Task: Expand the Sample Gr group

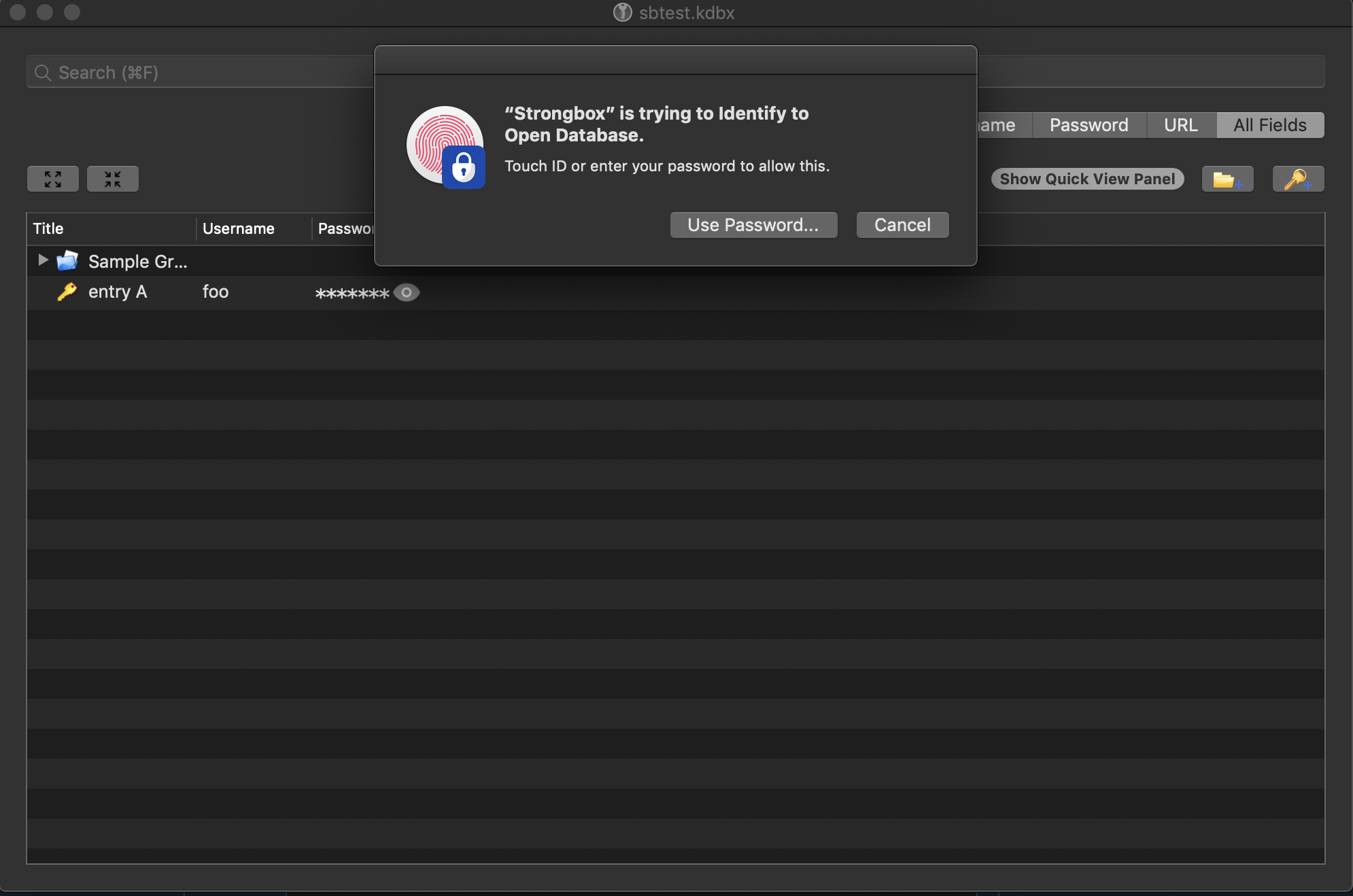Action: 42,260
